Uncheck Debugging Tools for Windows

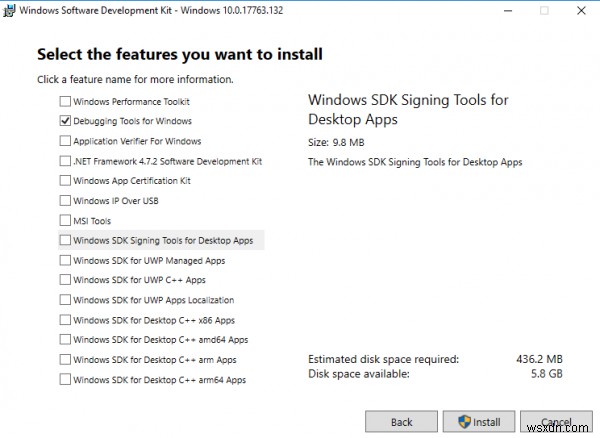click(66, 121)
